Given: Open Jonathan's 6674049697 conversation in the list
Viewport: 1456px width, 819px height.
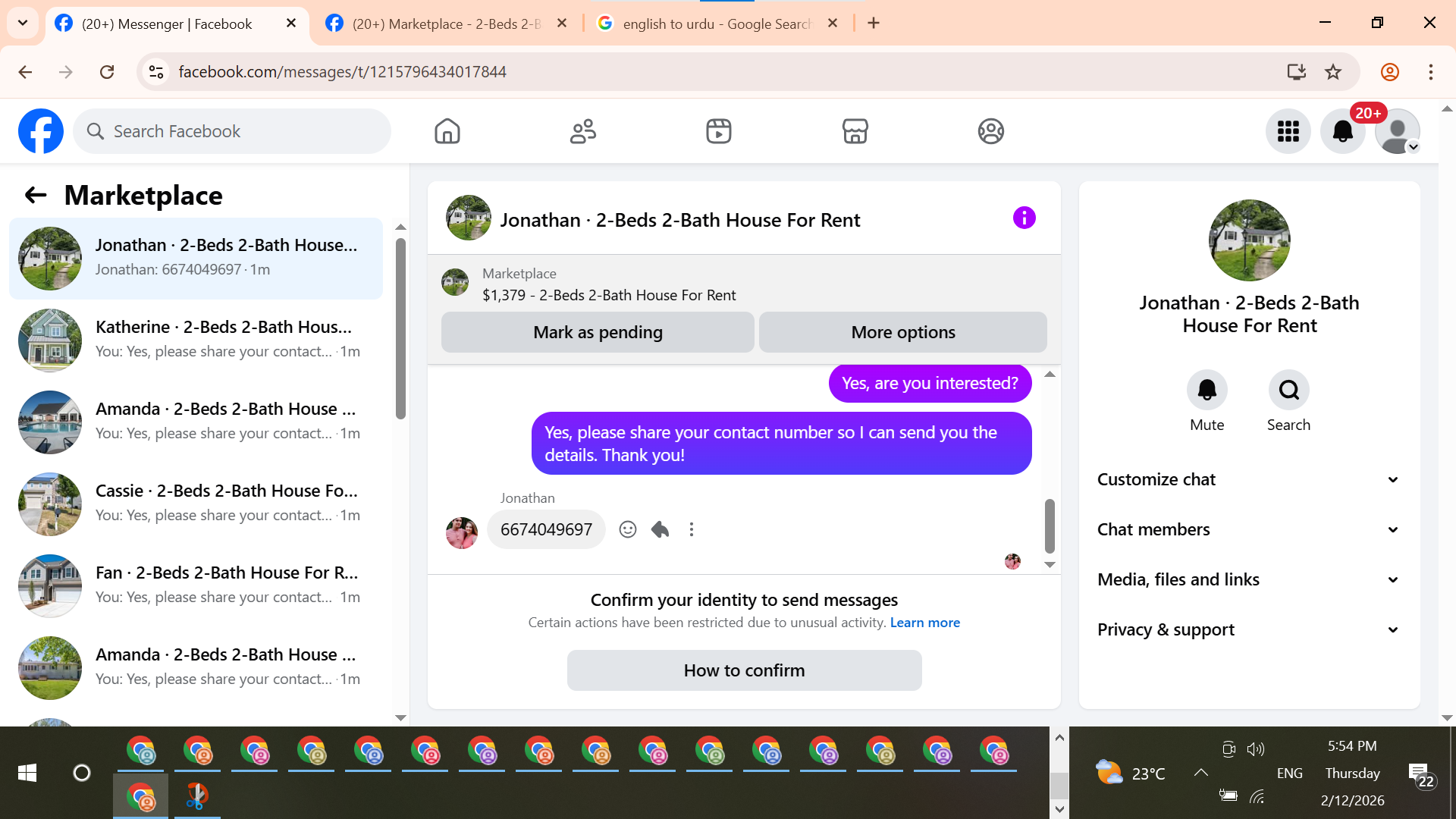Looking at the screenshot, I should (x=196, y=259).
